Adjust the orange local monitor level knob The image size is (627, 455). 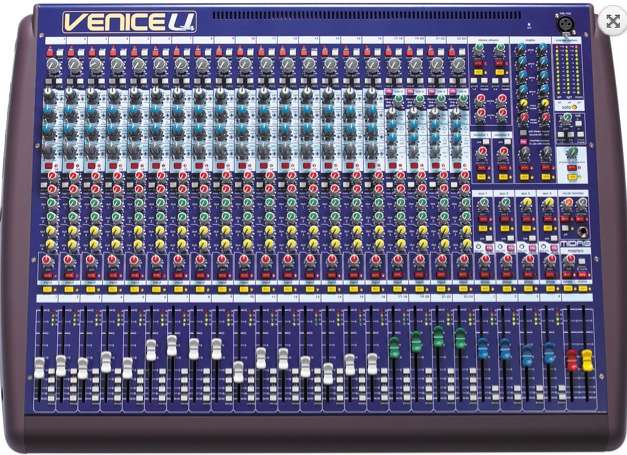(x=566, y=204)
